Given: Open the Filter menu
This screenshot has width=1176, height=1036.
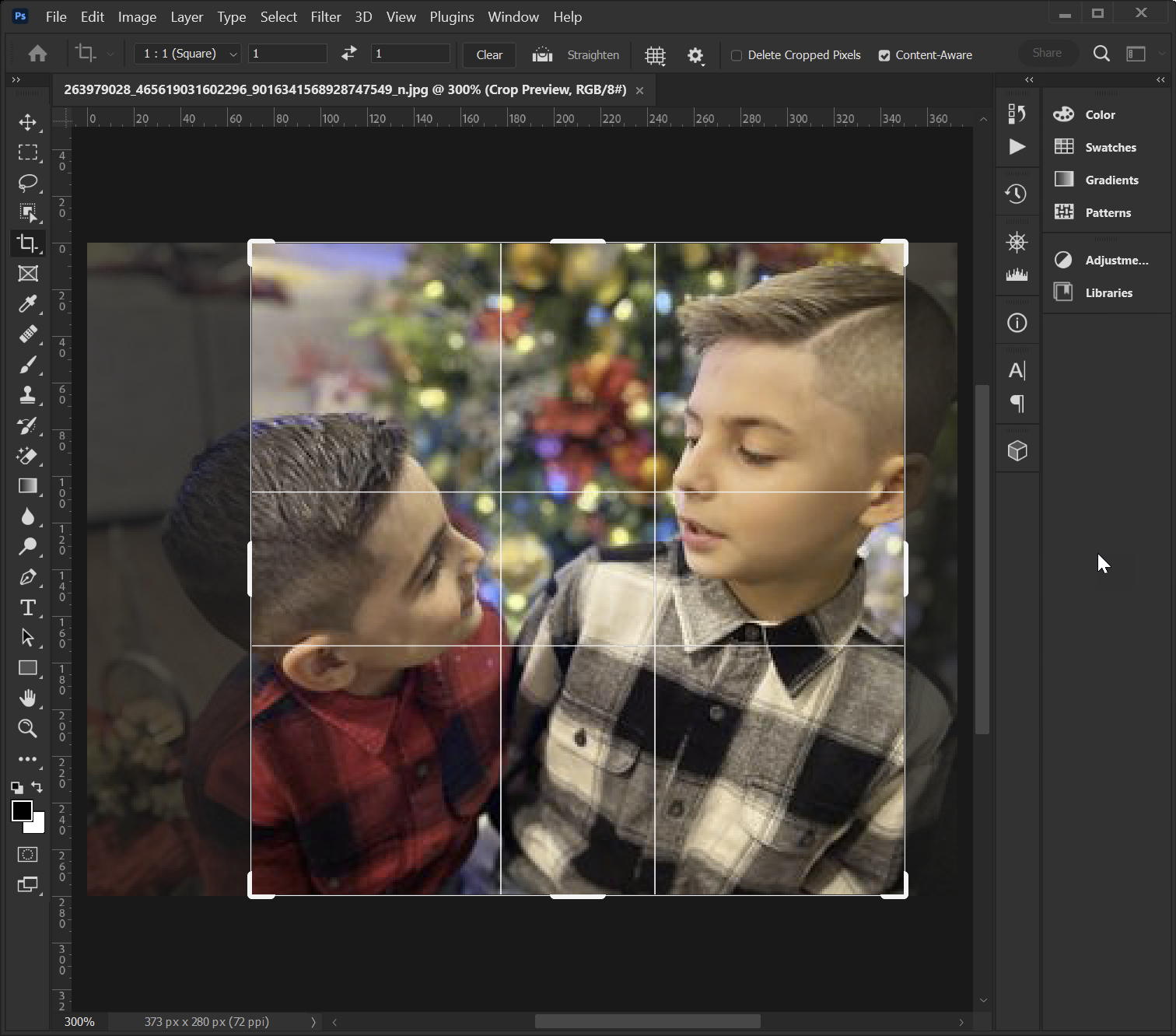Looking at the screenshot, I should tap(325, 16).
